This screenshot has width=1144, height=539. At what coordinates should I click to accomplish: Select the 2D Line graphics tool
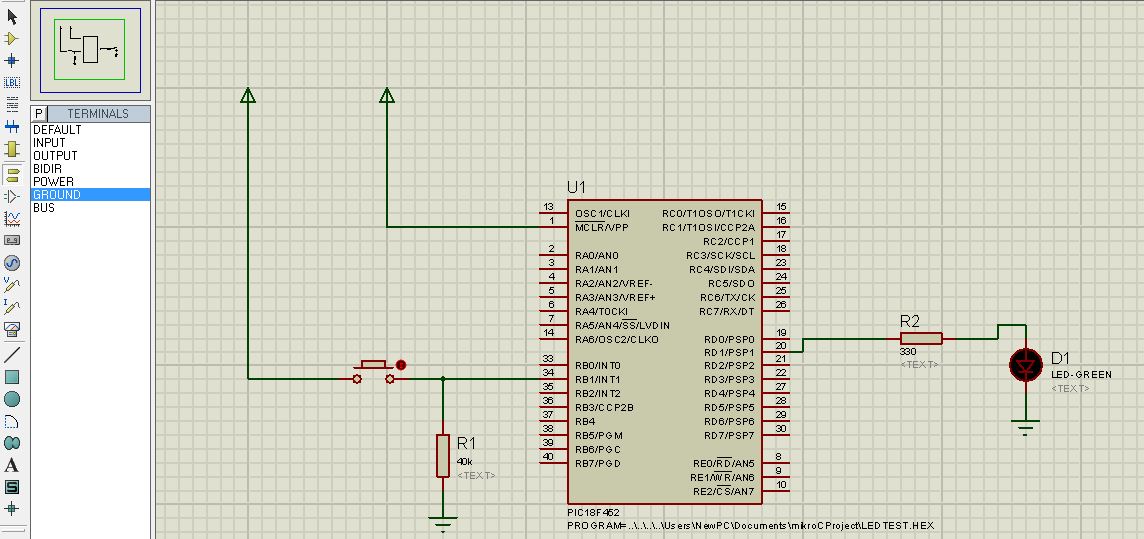pos(12,354)
